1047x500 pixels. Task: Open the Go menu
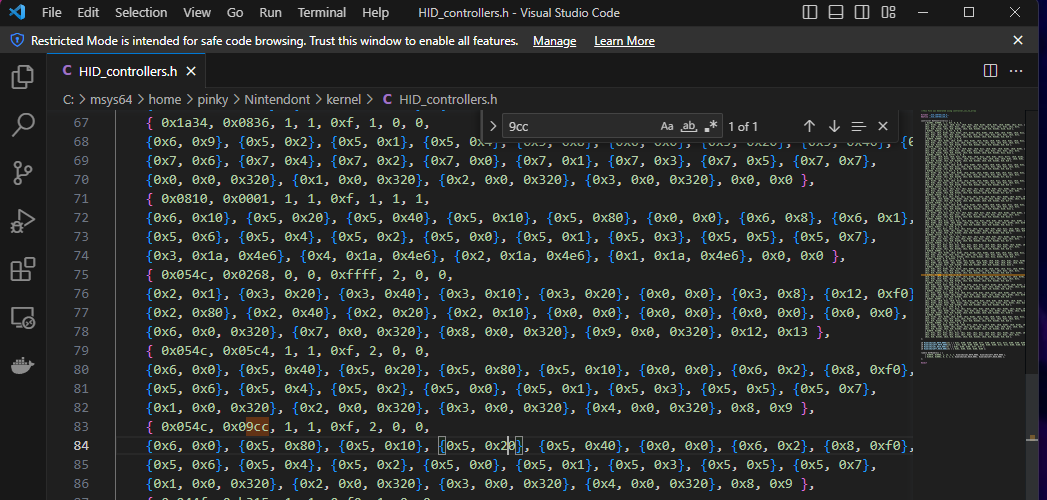(x=234, y=13)
